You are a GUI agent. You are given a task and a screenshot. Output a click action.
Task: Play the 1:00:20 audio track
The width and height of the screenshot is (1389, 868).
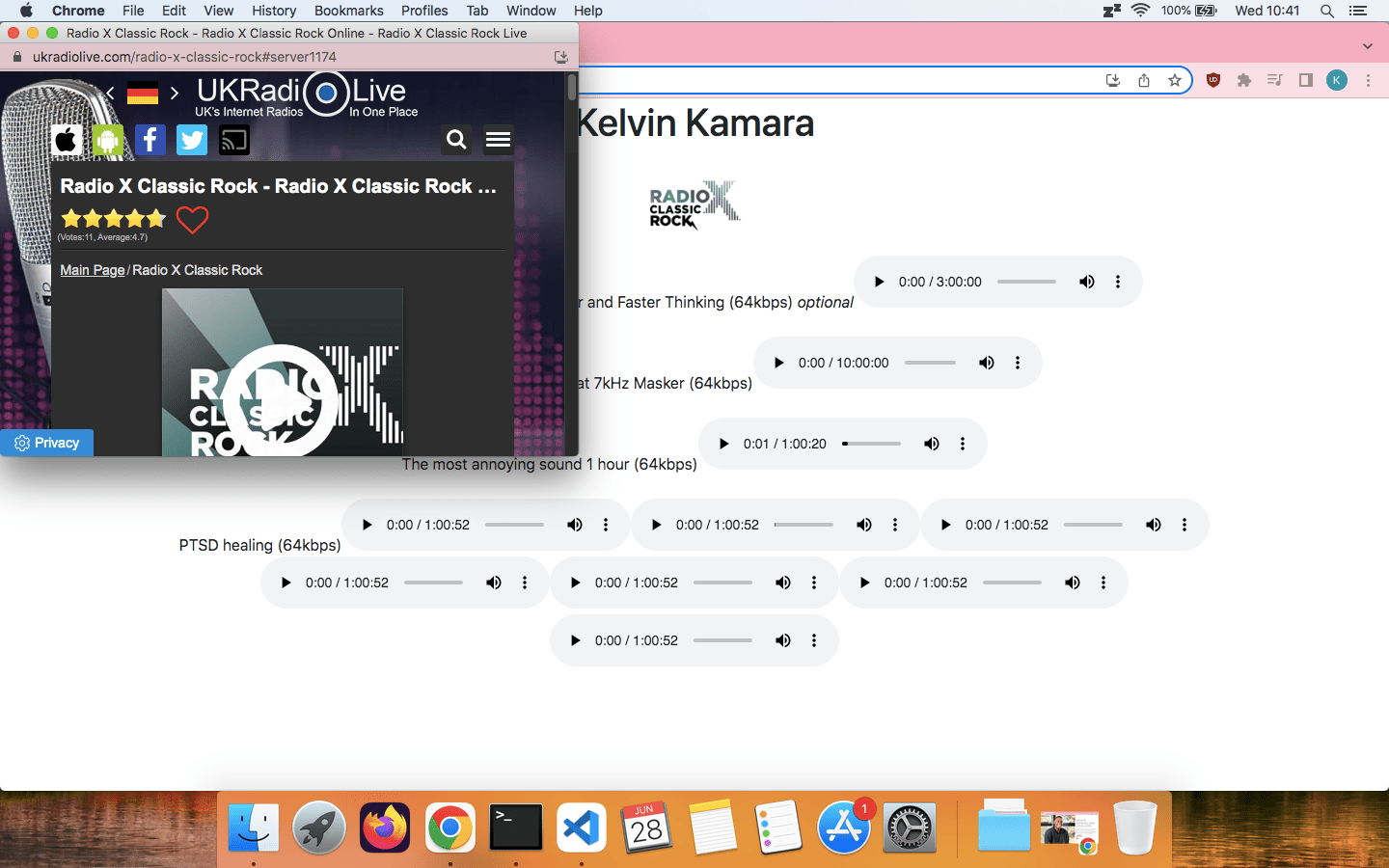pyautogui.click(x=723, y=444)
